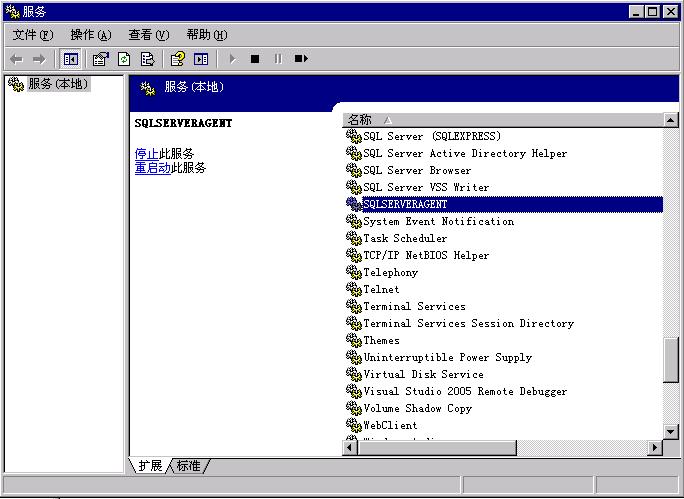Switch to the 标准 tab

[189, 465]
